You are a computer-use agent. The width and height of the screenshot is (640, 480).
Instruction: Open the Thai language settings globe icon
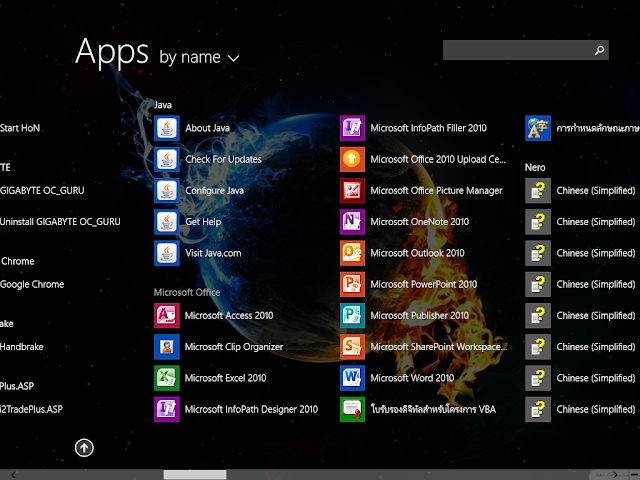coord(538,128)
